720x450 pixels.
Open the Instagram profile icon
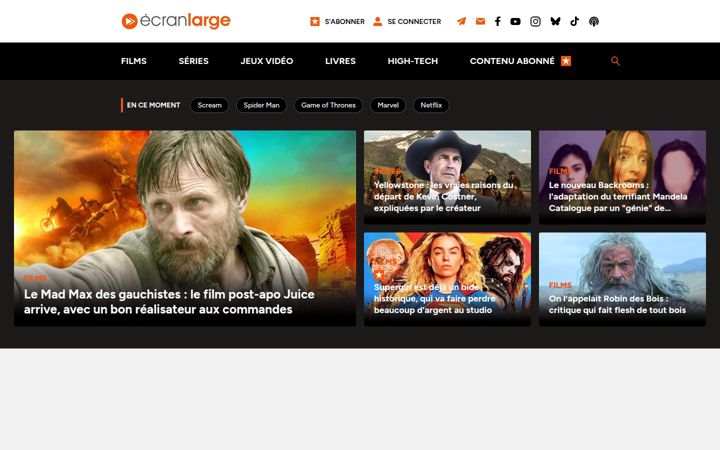[535, 22]
